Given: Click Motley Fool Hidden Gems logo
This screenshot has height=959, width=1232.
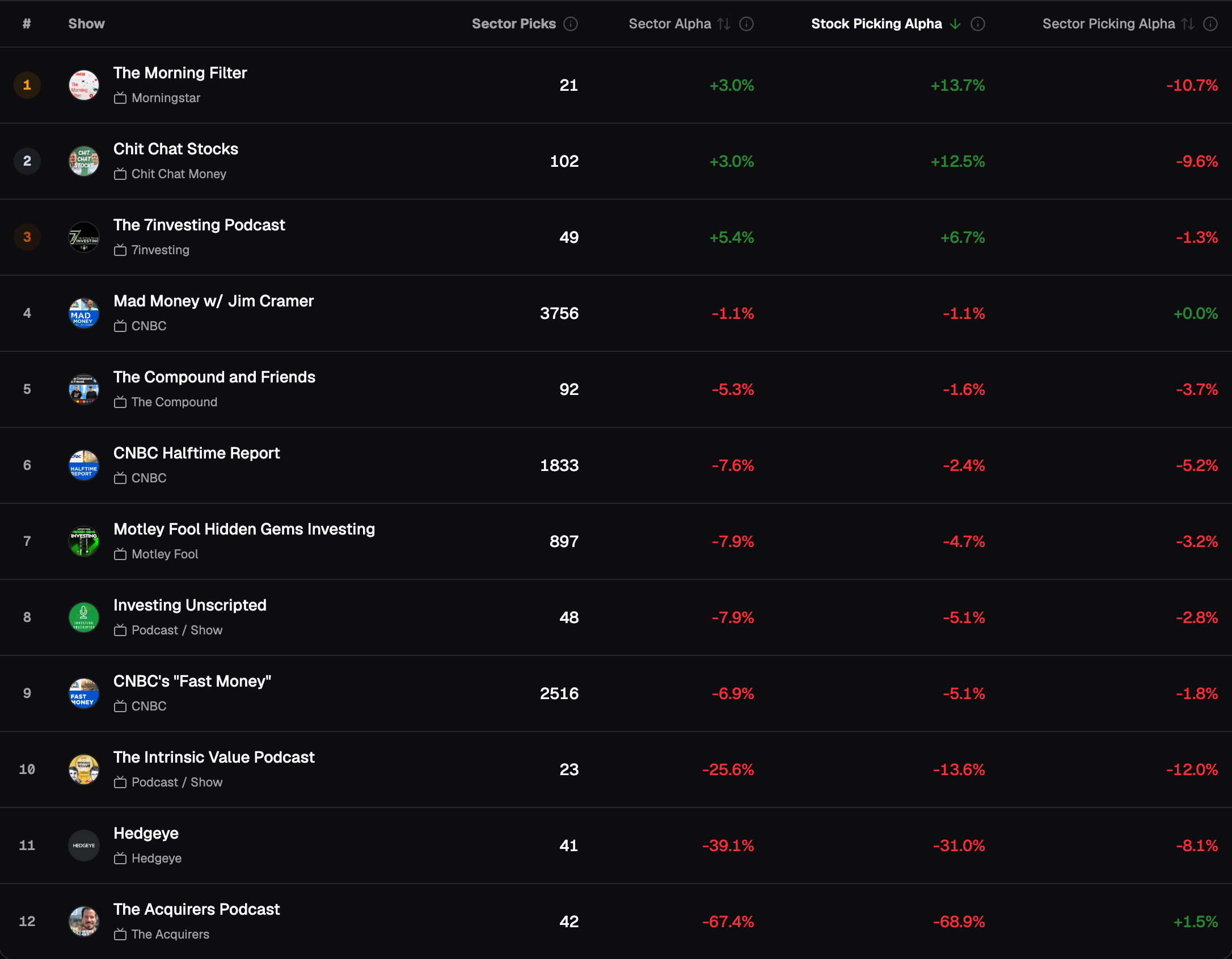Looking at the screenshot, I should tap(84, 541).
